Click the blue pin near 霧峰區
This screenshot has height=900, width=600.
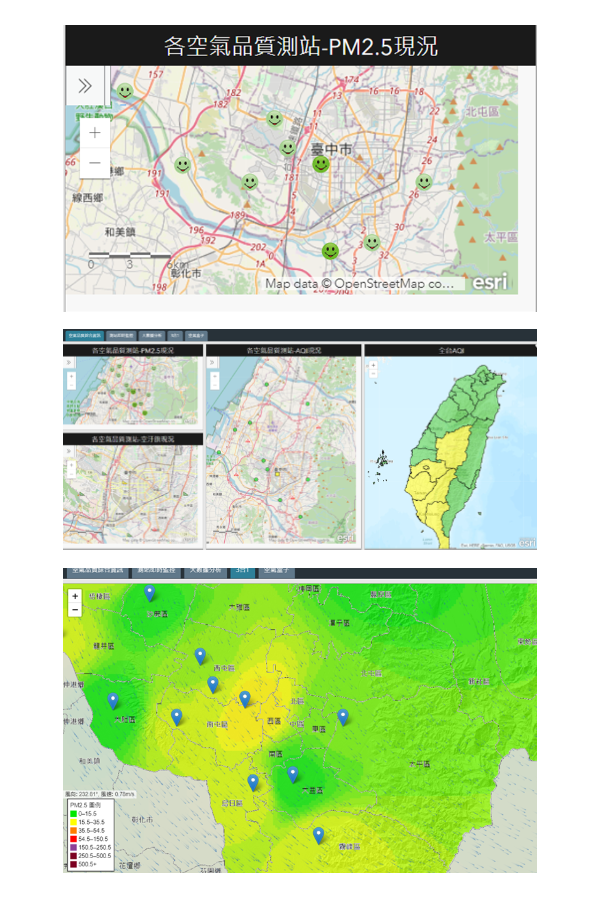(318, 835)
